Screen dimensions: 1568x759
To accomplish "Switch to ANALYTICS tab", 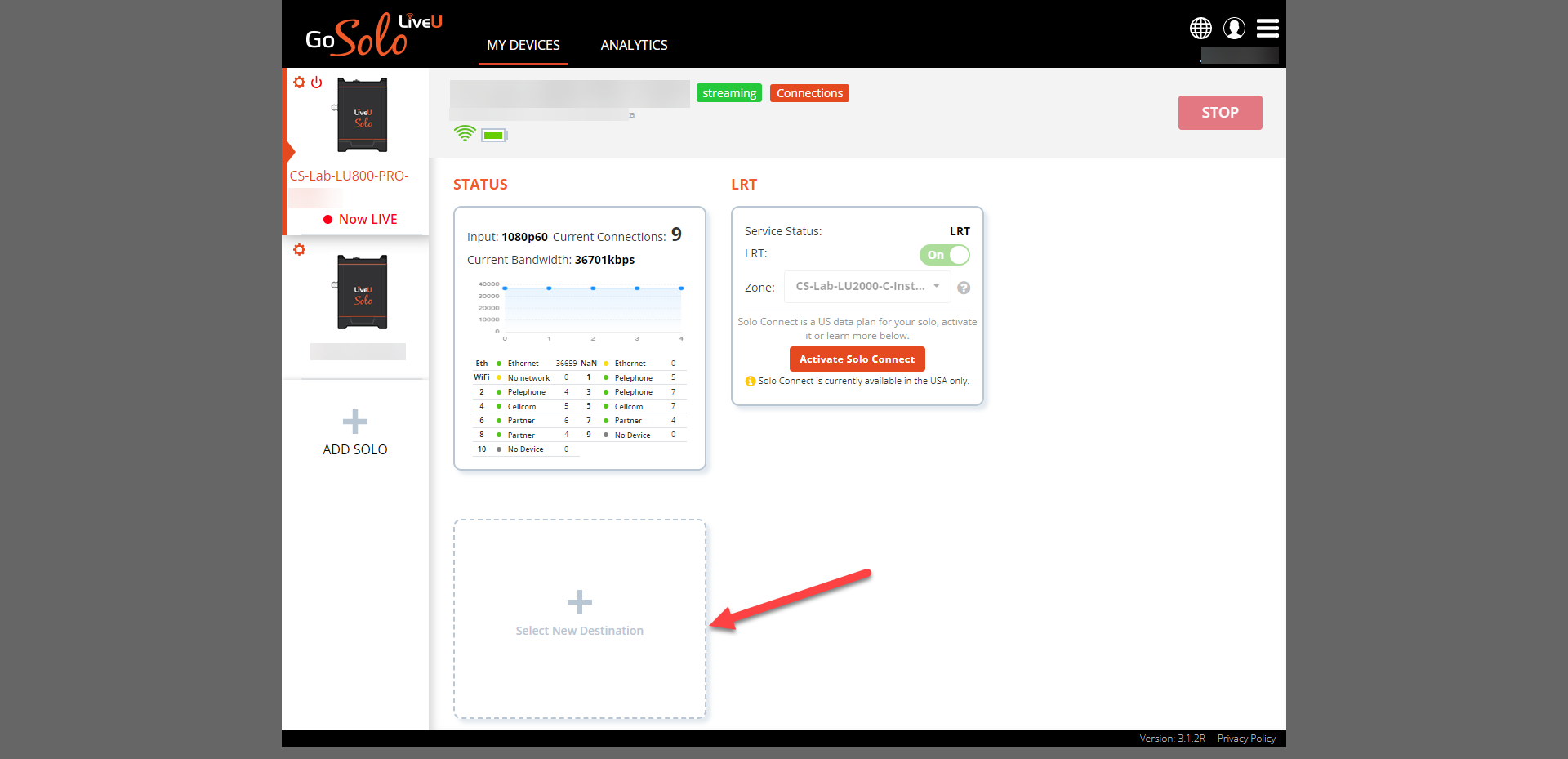I will [x=634, y=45].
